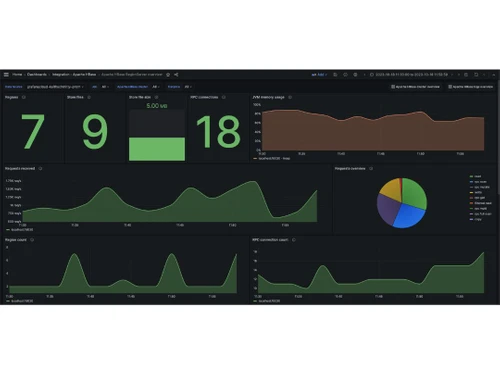Go to Dashboards breadcrumb

point(37,75)
